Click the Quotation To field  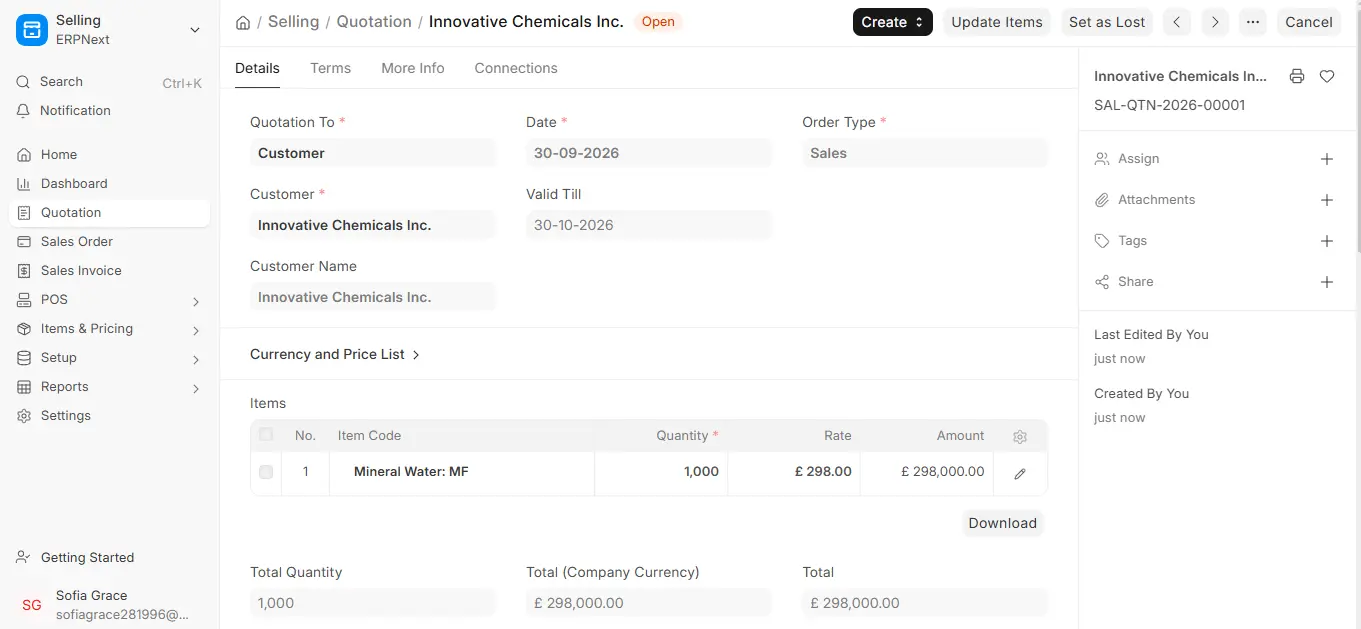[x=373, y=153]
